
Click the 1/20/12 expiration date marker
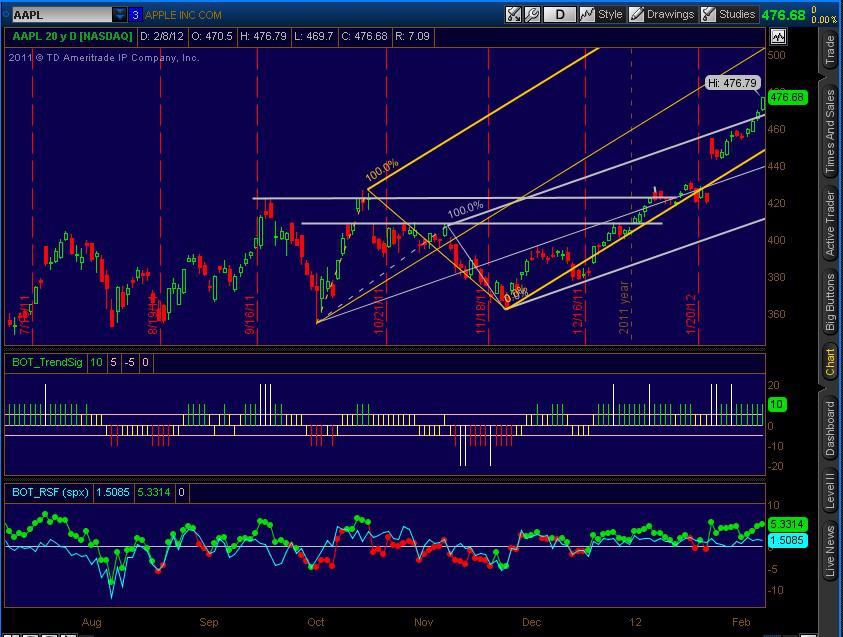pos(691,314)
